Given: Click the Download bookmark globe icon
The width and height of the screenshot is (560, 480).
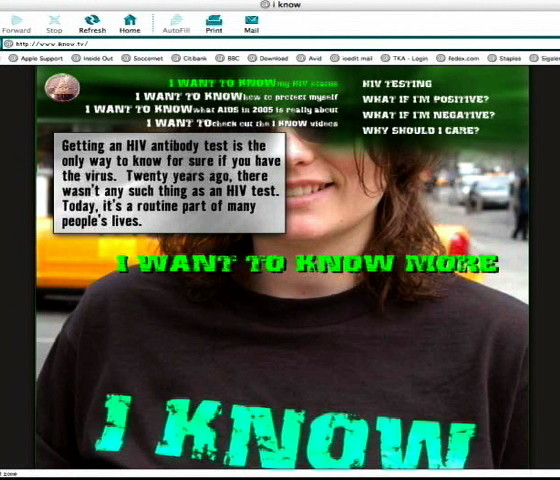Looking at the screenshot, I should 252,58.
